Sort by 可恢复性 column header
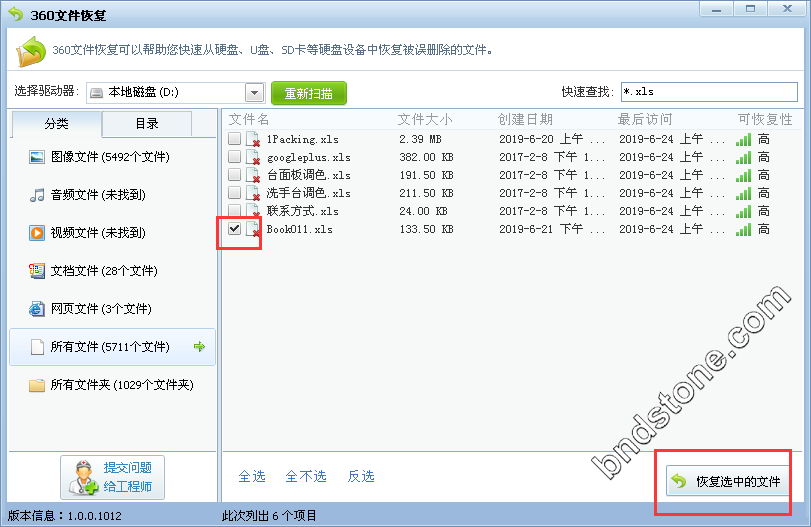Screen dimensions: 811x527 (x=765, y=119)
